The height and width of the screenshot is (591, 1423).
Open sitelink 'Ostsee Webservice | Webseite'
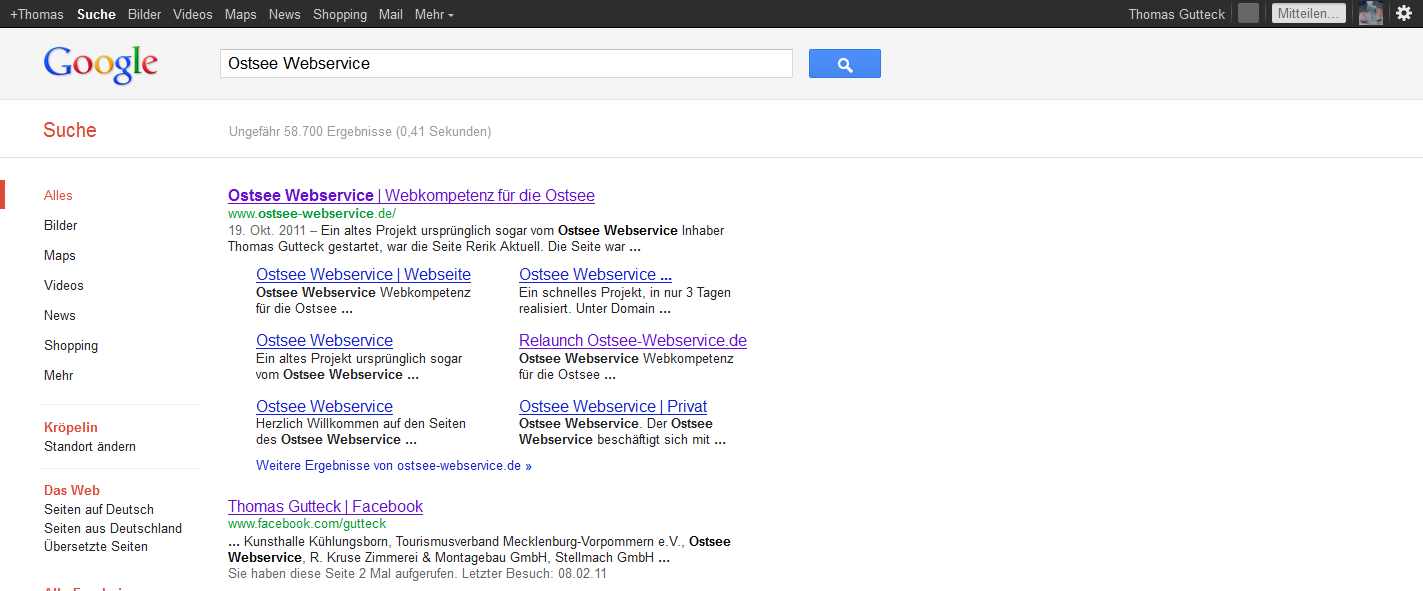[363, 275]
